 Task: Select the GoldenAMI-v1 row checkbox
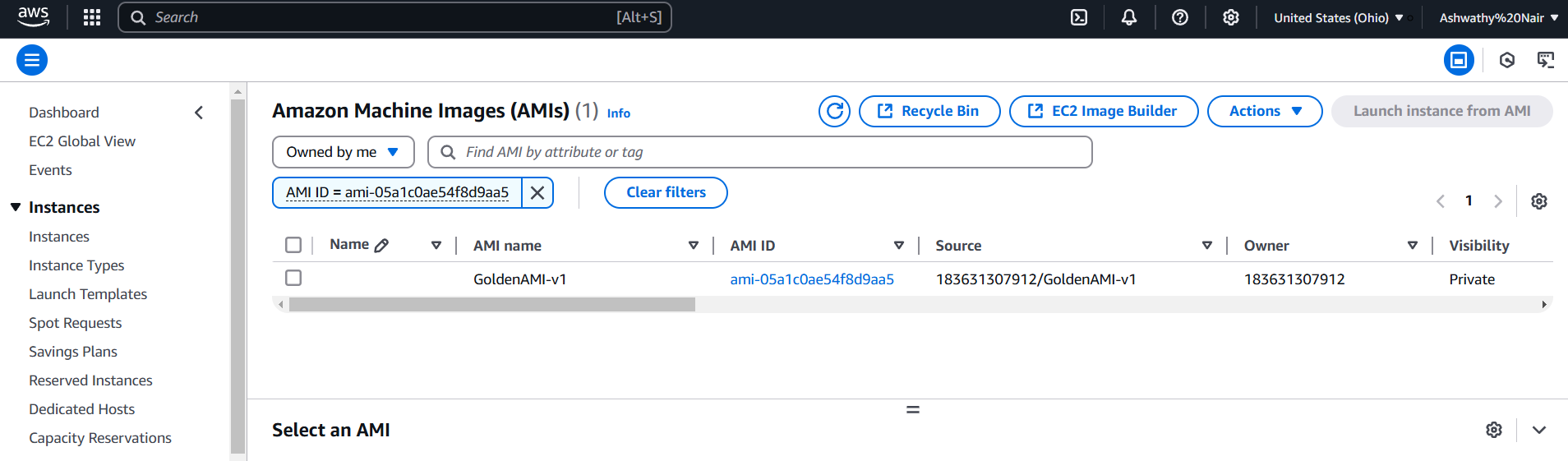[x=293, y=278]
